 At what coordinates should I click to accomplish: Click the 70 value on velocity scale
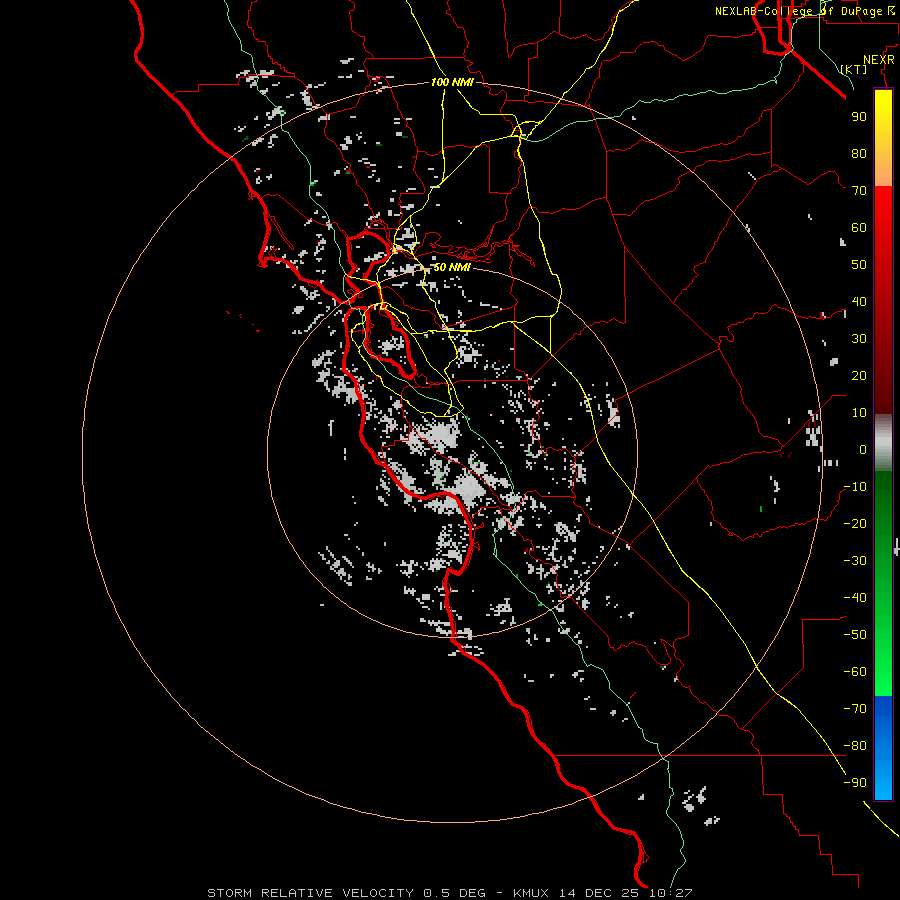coord(859,191)
